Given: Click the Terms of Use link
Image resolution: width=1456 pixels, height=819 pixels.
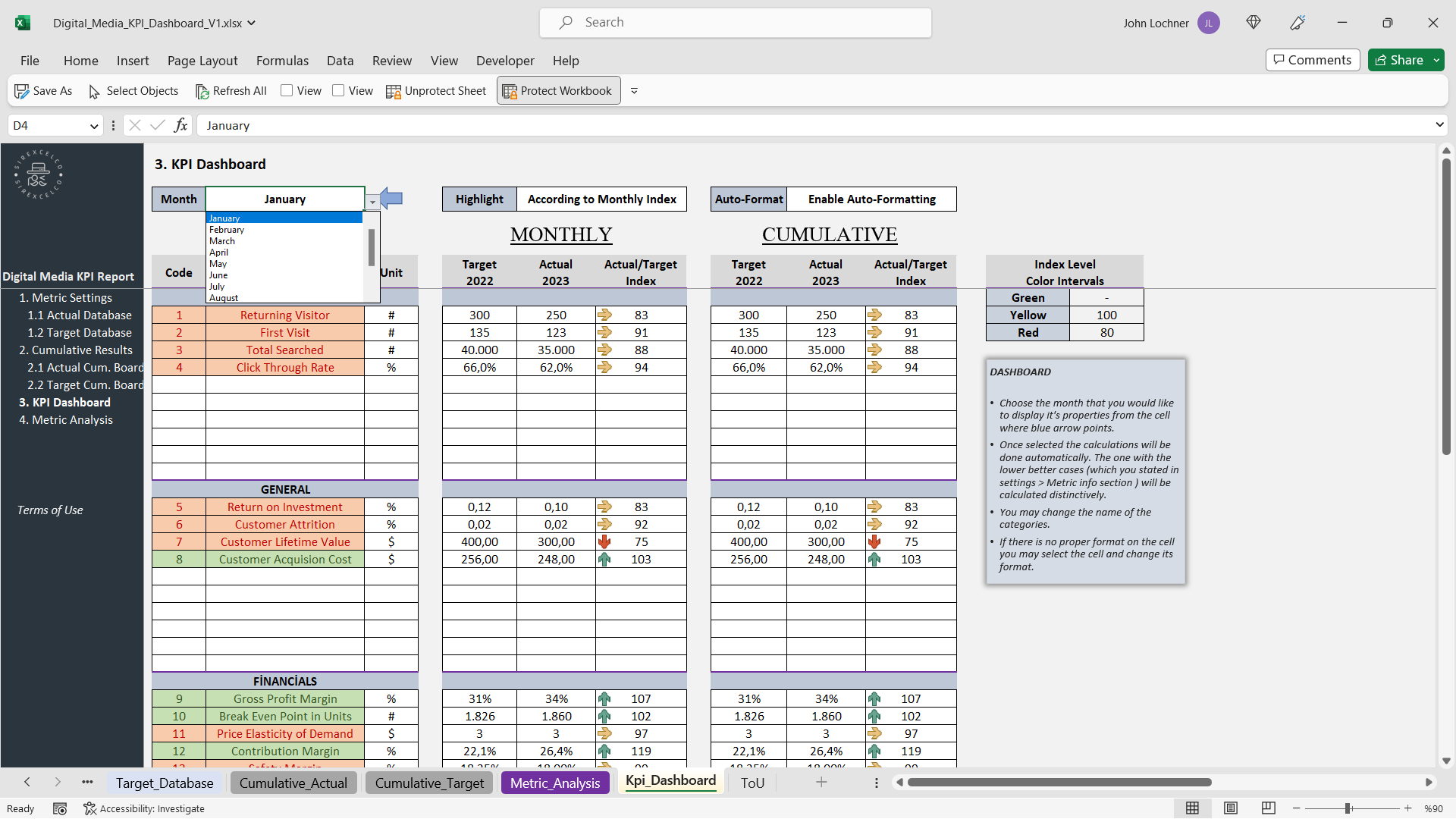Looking at the screenshot, I should click(x=50, y=510).
